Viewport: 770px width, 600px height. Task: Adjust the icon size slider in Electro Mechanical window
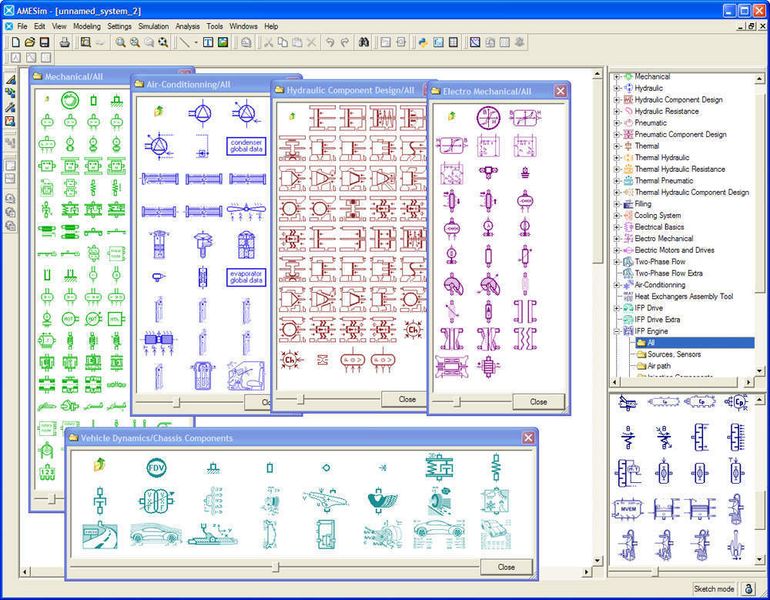coord(457,402)
